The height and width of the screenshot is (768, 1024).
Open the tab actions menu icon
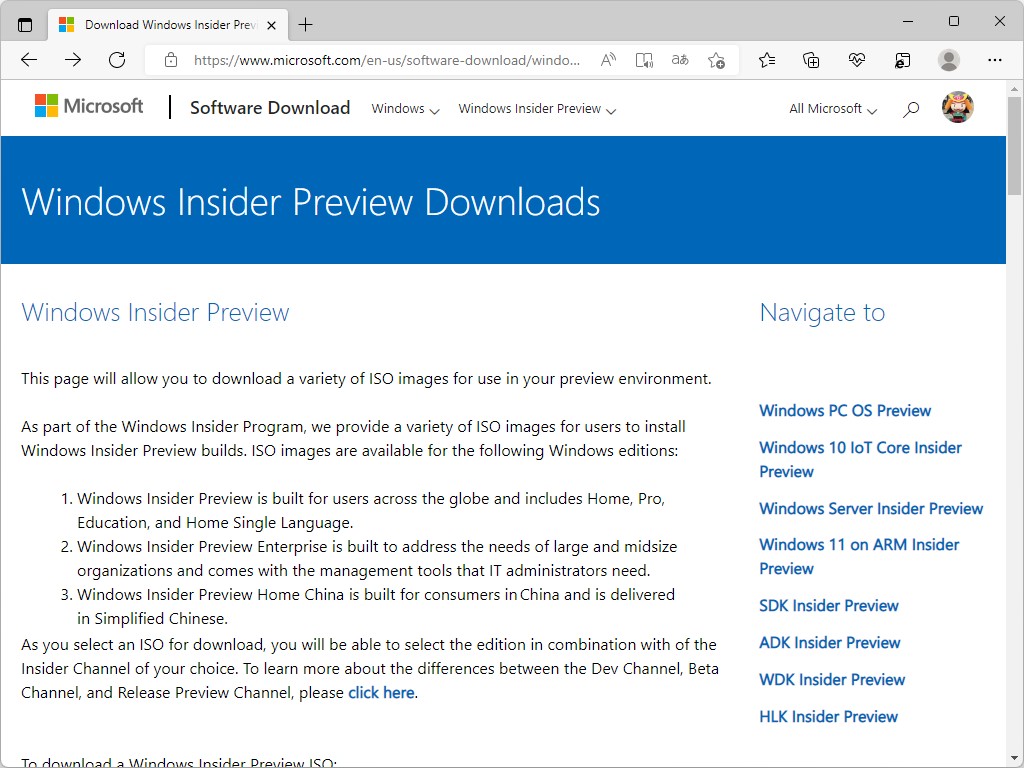25,25
